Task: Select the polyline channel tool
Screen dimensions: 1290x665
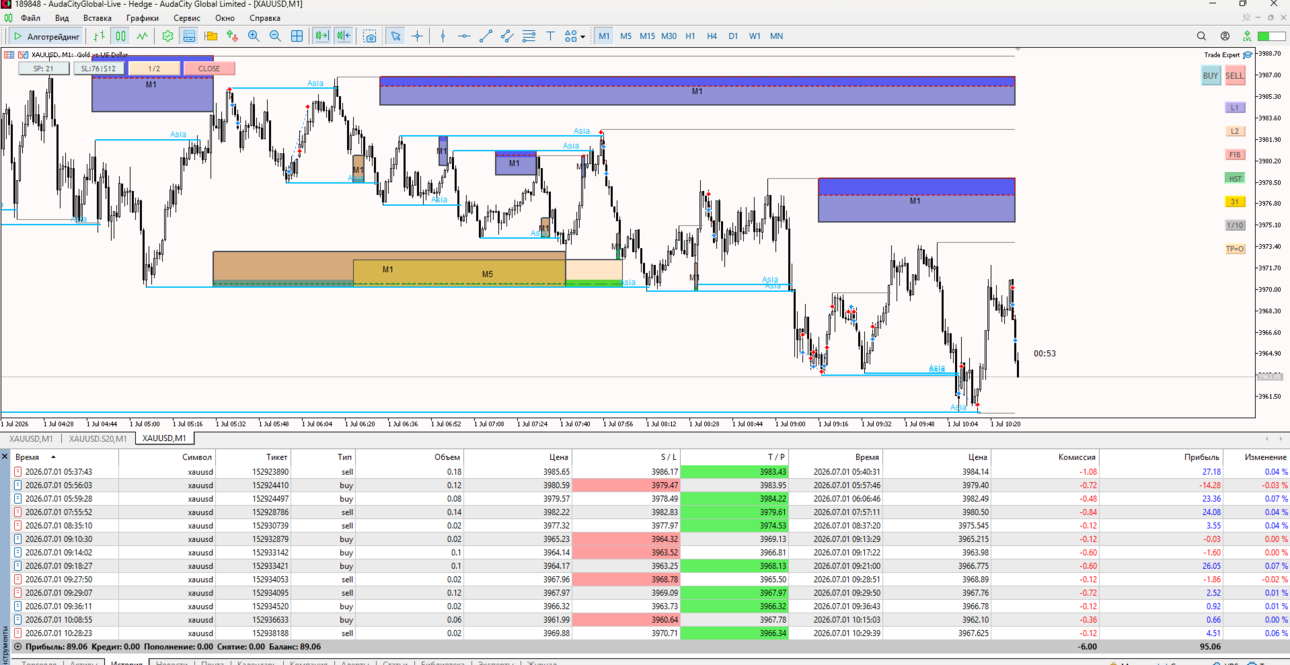Action: point(507,36)
